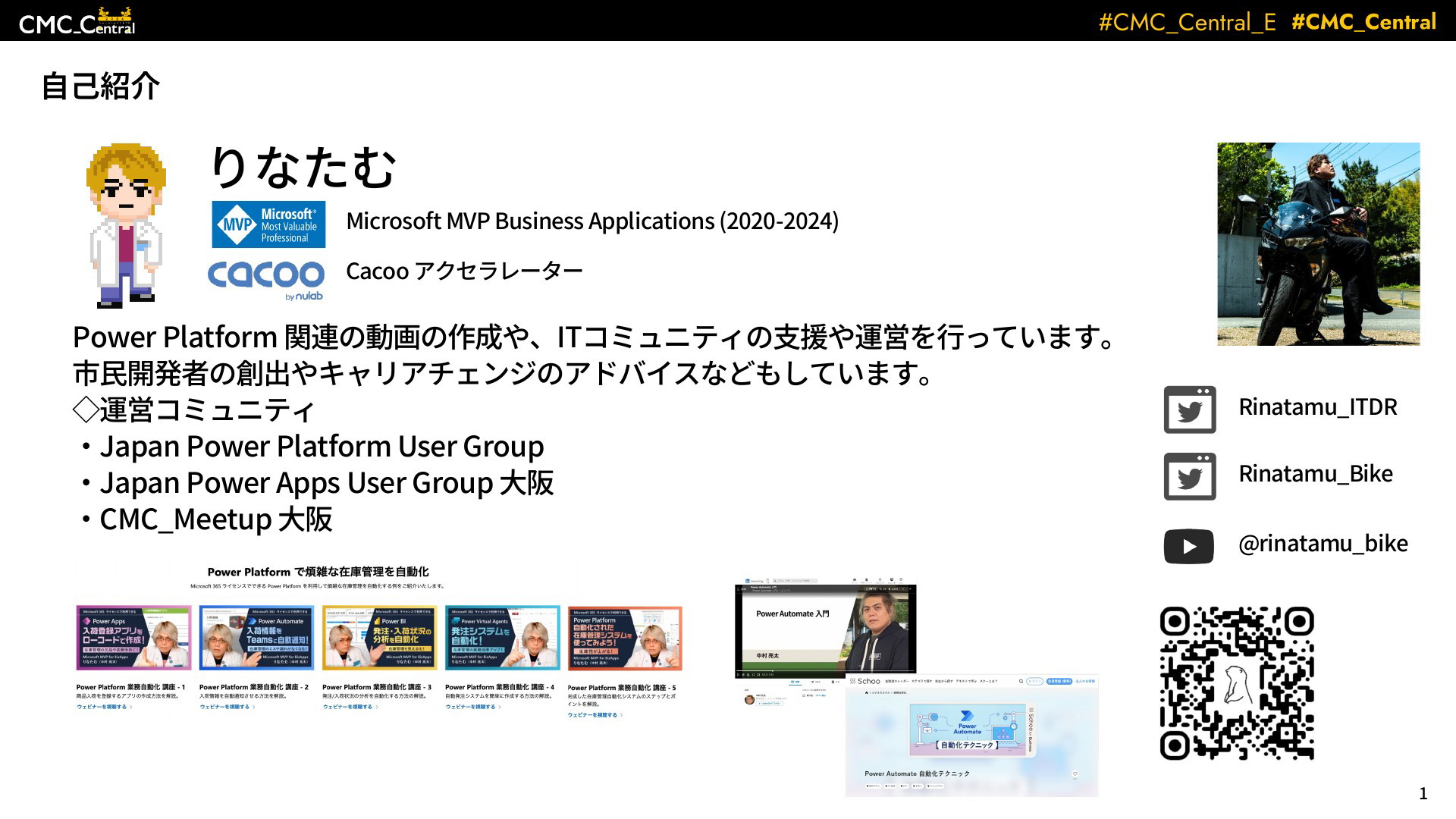Image resolution: width=1456 pixels, height=819 pixels.
Task: Click the Cacoo by nulab logo
Action: point(266,280)
